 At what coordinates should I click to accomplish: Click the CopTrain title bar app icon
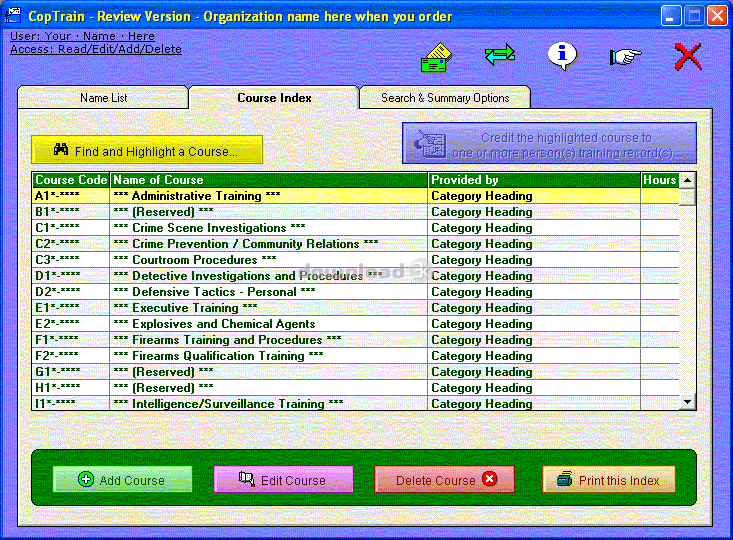tap(13, 16)
